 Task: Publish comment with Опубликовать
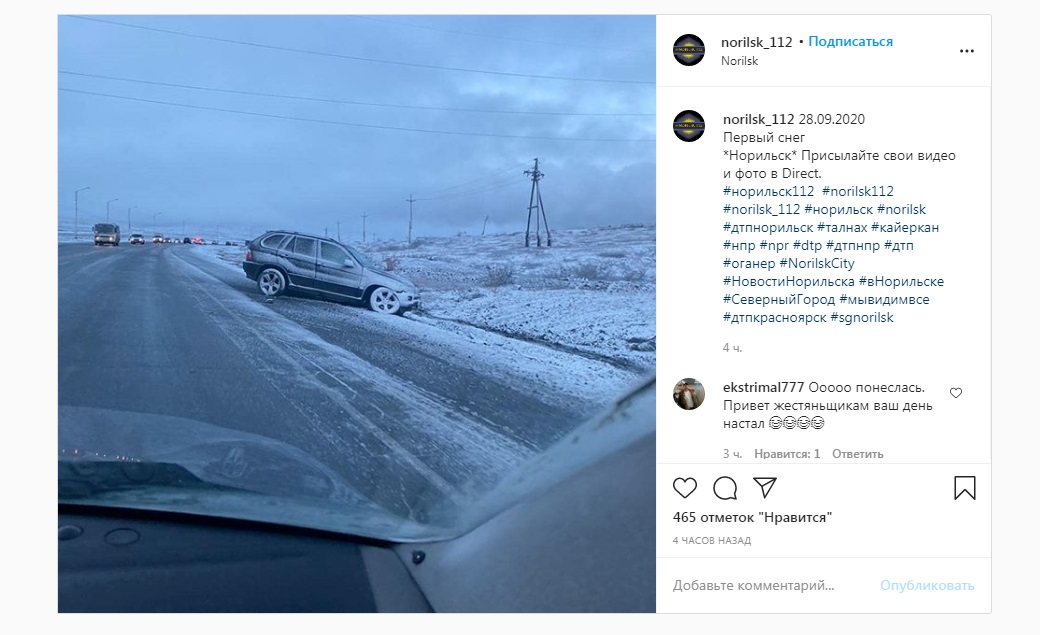[x=927, y=585]
